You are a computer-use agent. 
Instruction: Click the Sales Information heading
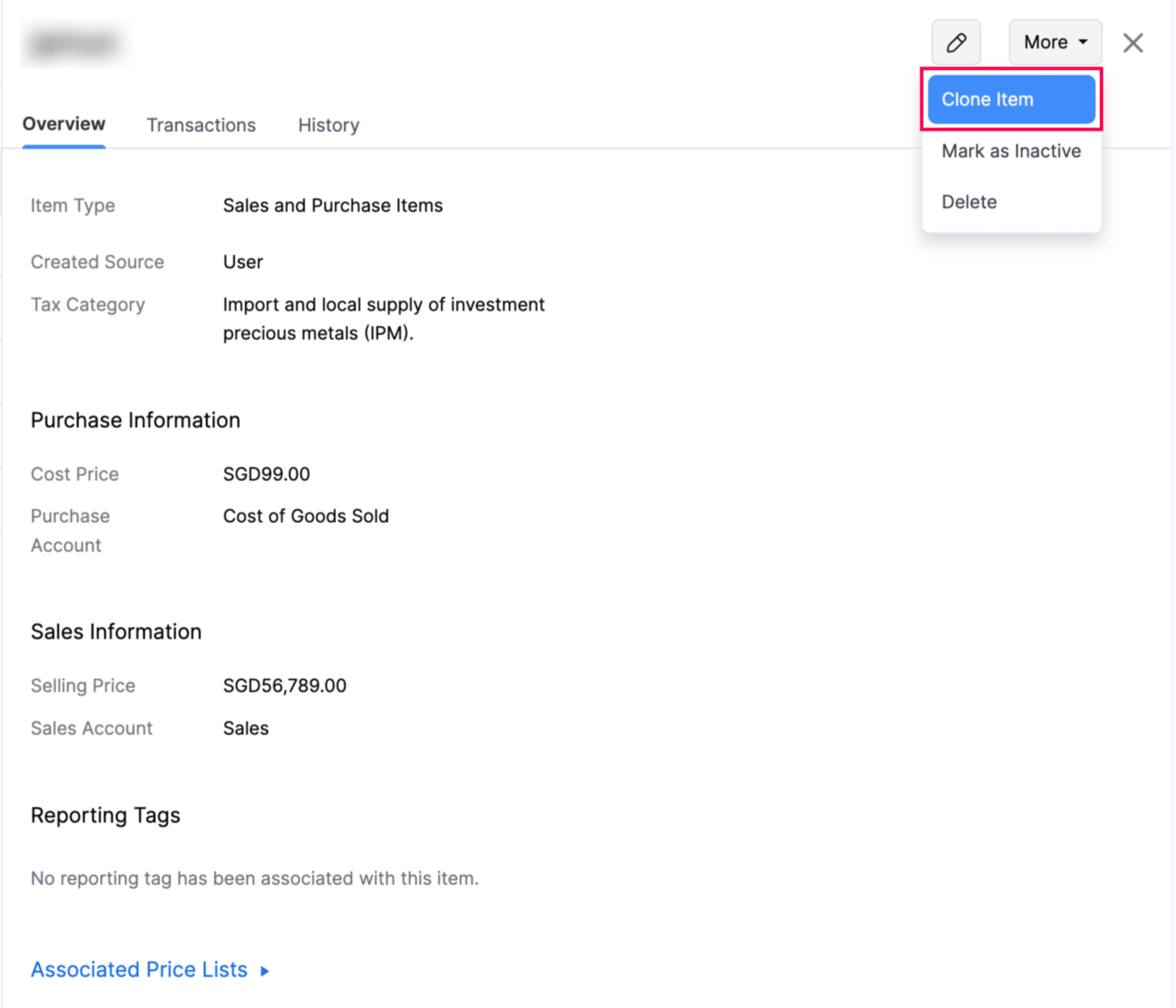(x=116, y=632)
